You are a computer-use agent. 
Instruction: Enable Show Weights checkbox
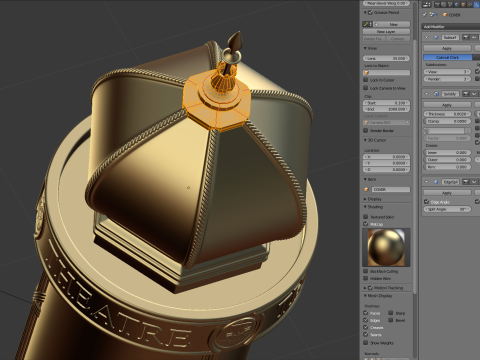(x=366, y=342)
